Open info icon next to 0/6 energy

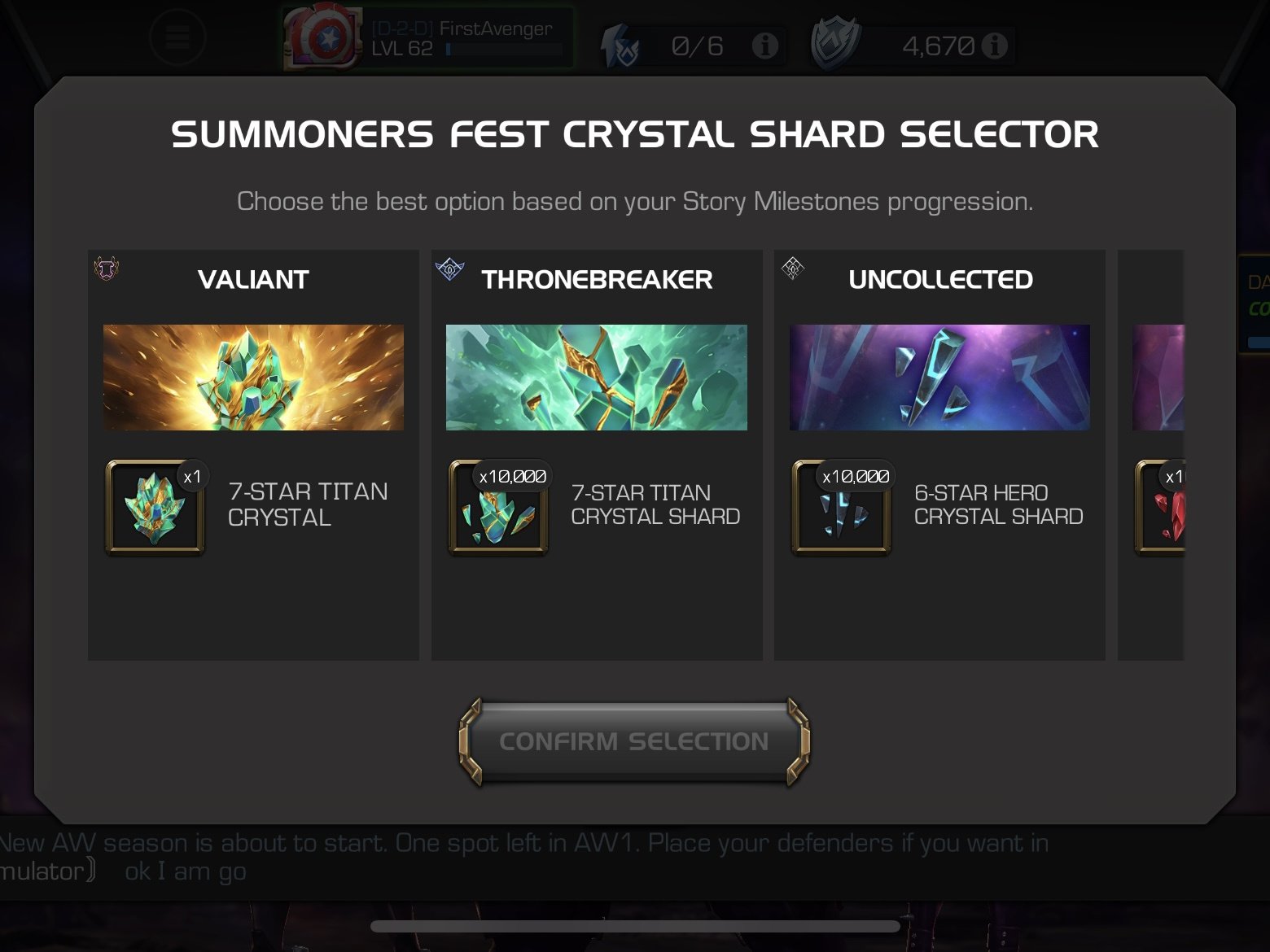(764, 46)
